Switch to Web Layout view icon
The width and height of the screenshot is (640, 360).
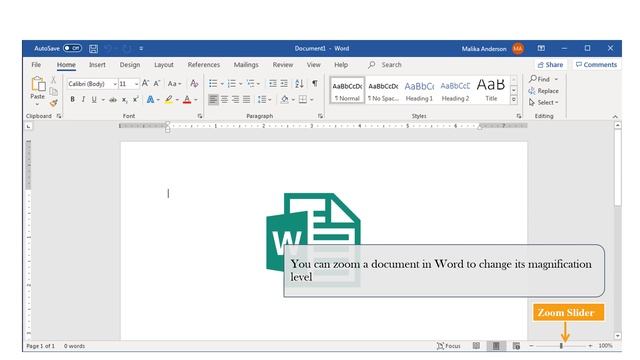point(516,346)
